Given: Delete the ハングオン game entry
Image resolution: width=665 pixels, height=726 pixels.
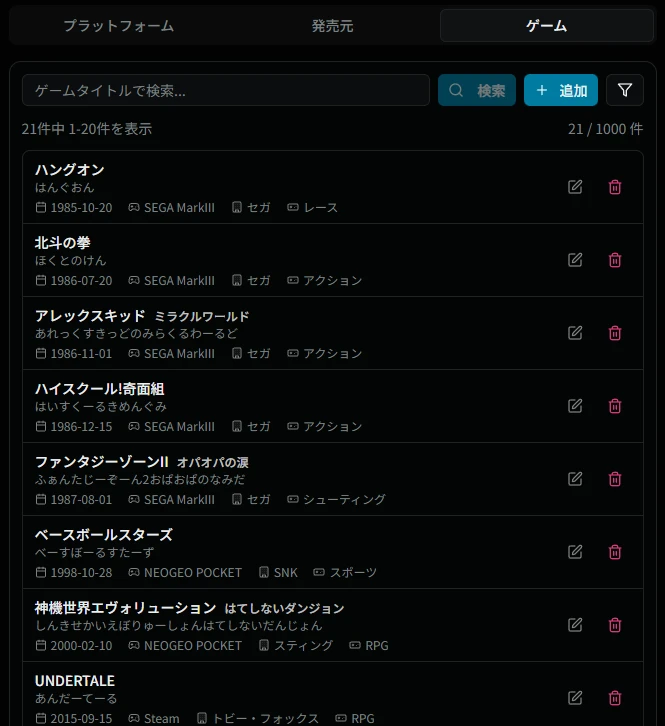Looking at the screenshot, I should pyautogui.click(x=615, y=187).
